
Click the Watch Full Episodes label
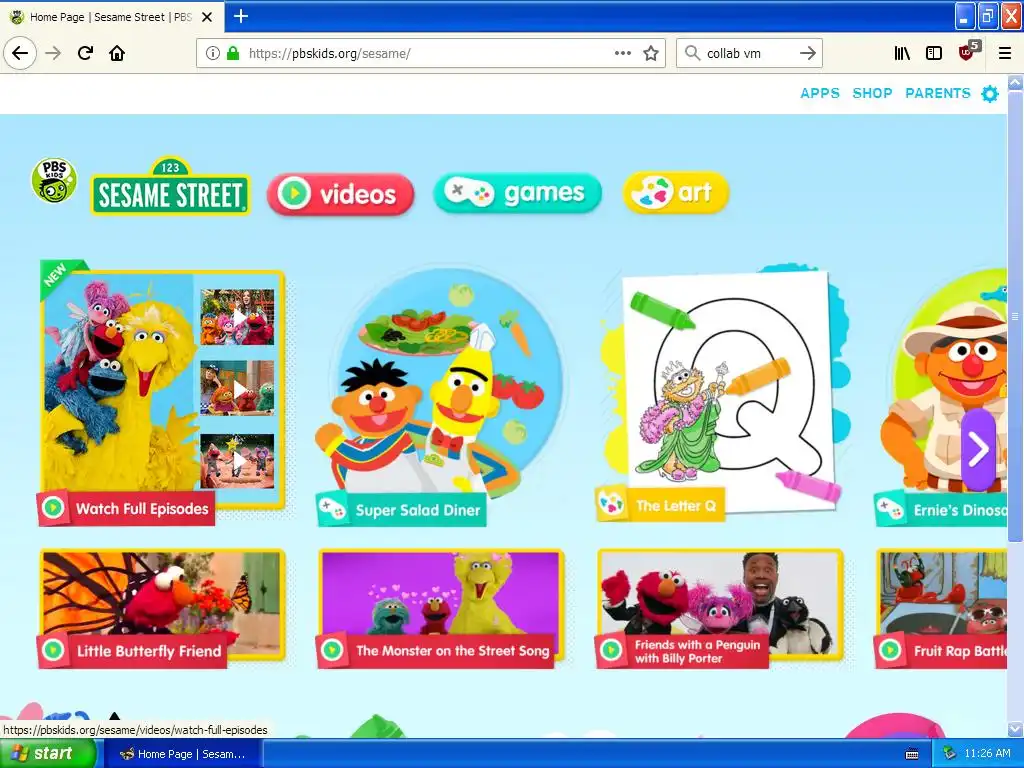(142, 509)
